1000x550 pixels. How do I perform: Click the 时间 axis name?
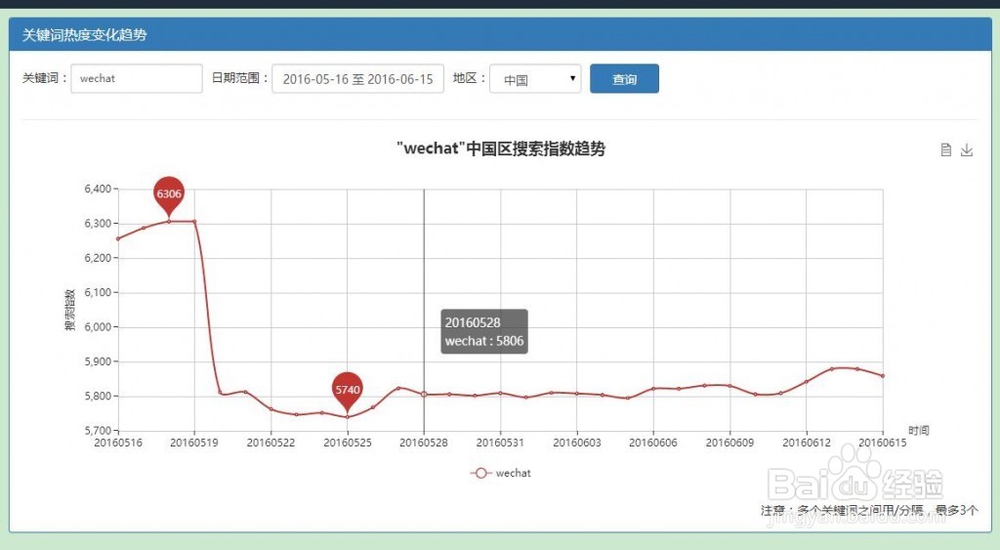(x=918, y=431)
